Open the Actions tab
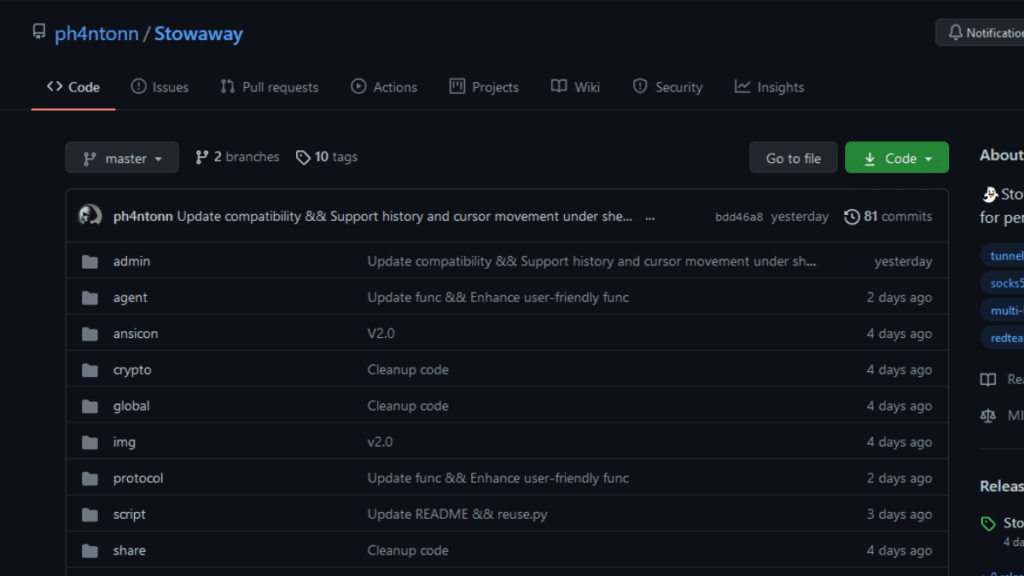This screenshot has width=1024, height=576. point(383,87)
